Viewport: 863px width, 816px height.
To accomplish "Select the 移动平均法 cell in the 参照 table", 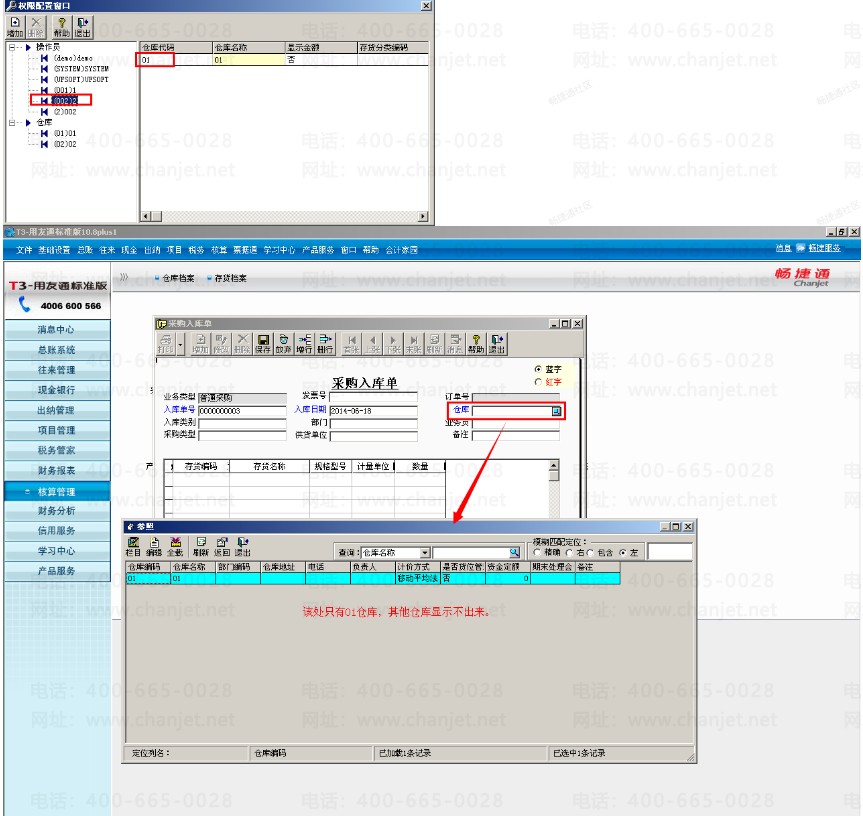I will pos(418,578).
